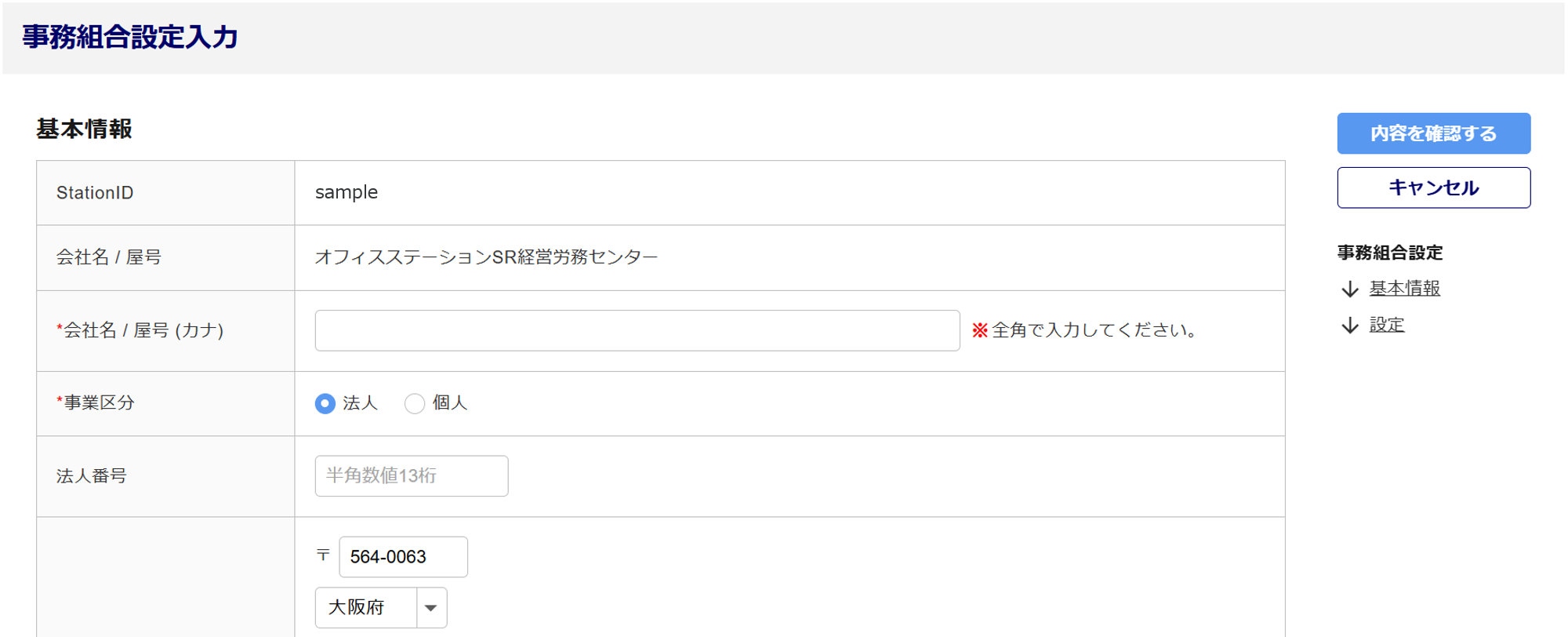
Task: Focus the 会社名 / 屋号 (カナ) text field
Action: 637,330
